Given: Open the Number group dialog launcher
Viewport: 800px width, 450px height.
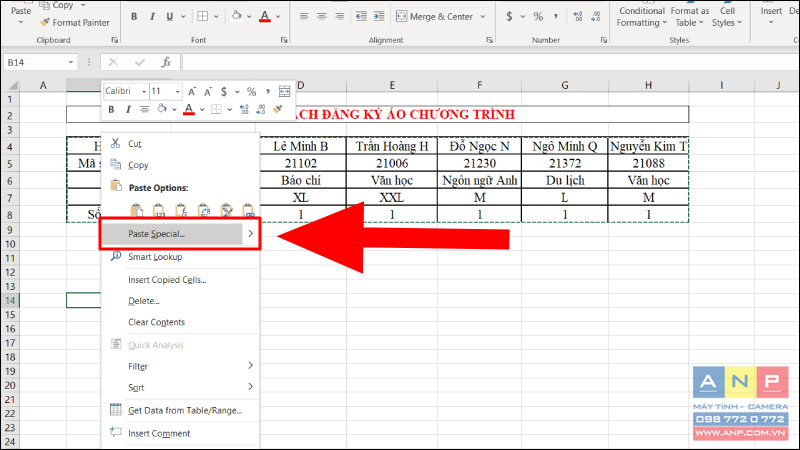Looking at the screenshot, I should 604,40.
